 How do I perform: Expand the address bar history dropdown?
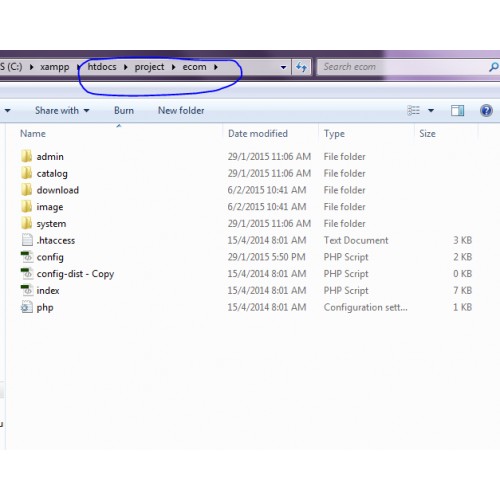point(283,67)
